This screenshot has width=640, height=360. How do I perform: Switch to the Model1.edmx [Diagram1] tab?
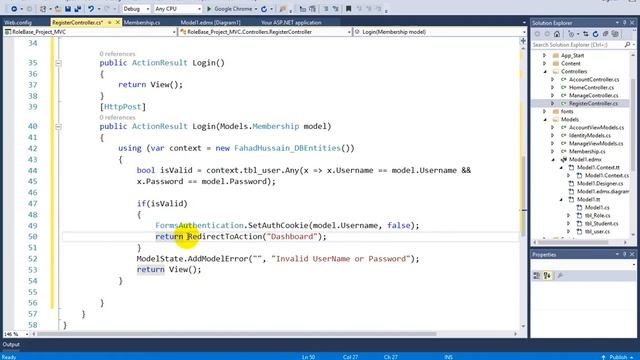[210, 22]
